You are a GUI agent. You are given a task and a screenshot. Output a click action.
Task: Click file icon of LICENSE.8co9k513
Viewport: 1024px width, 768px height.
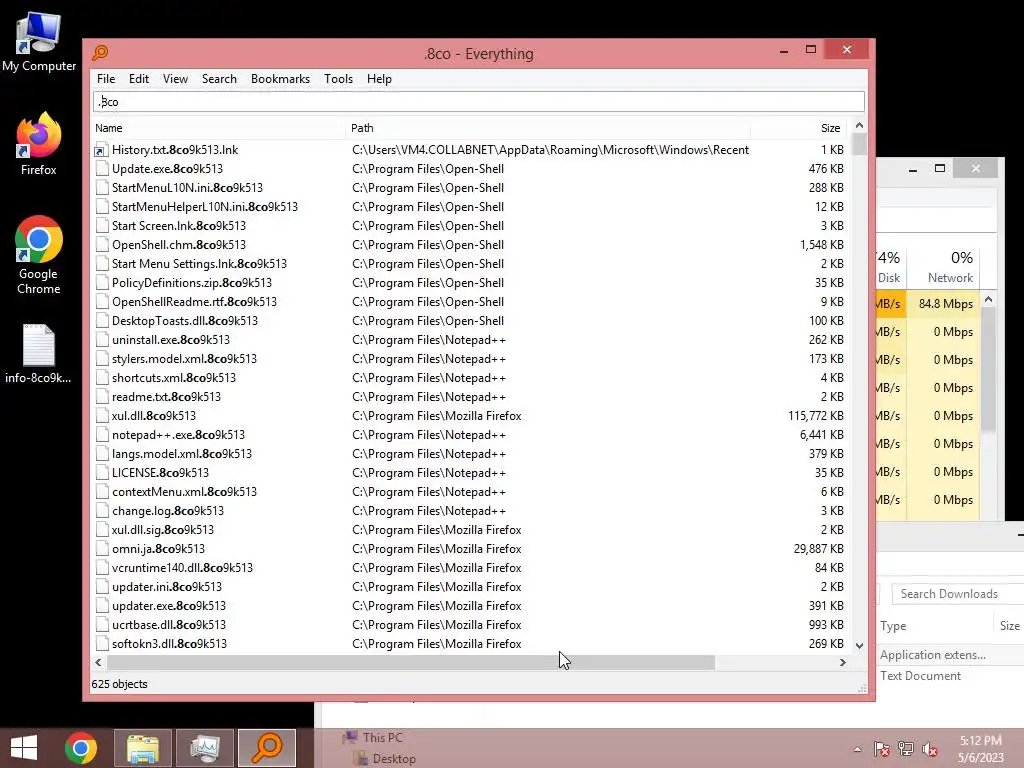pyautogui.click(x=101, y=473)
